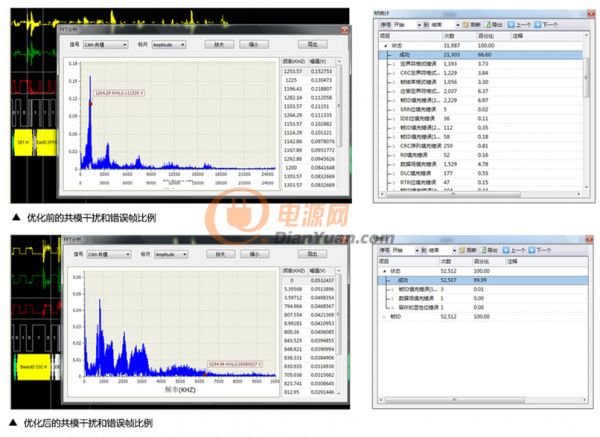Click the FFT table row 1225 / 0.130473
The image size is (600, 437).
[308, 80]
